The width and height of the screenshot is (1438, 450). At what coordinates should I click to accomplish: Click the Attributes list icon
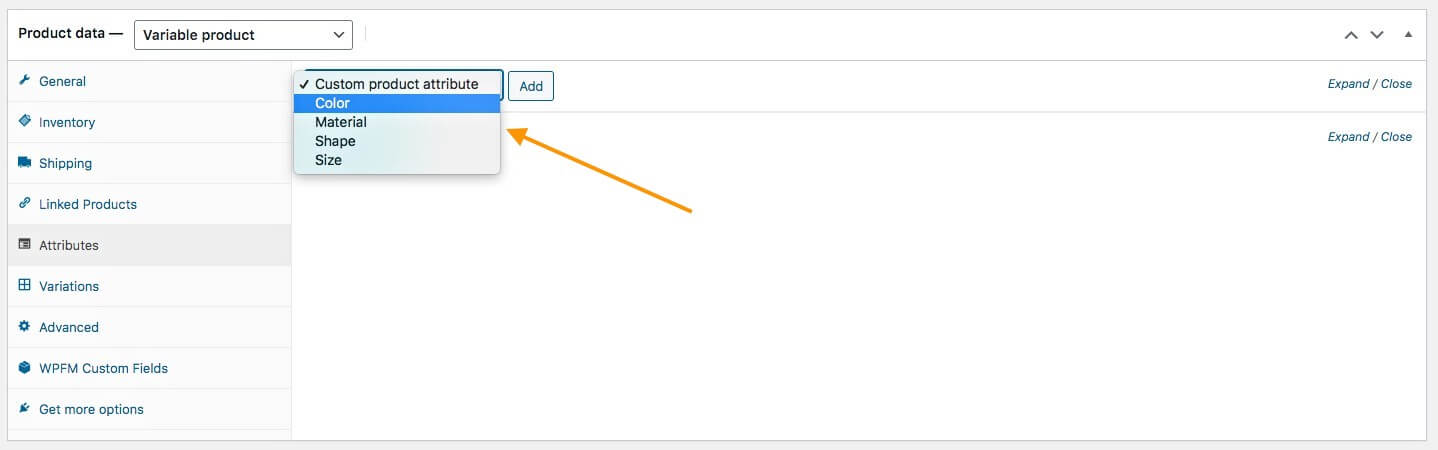[24, 244]
